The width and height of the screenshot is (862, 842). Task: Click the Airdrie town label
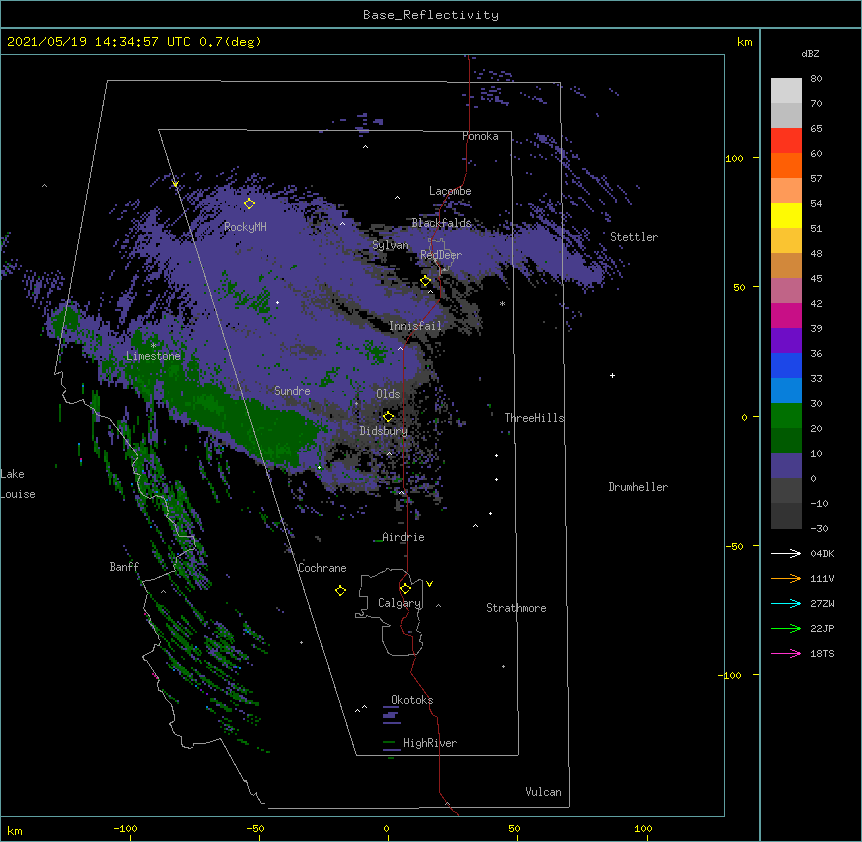[x=403, y=537]
